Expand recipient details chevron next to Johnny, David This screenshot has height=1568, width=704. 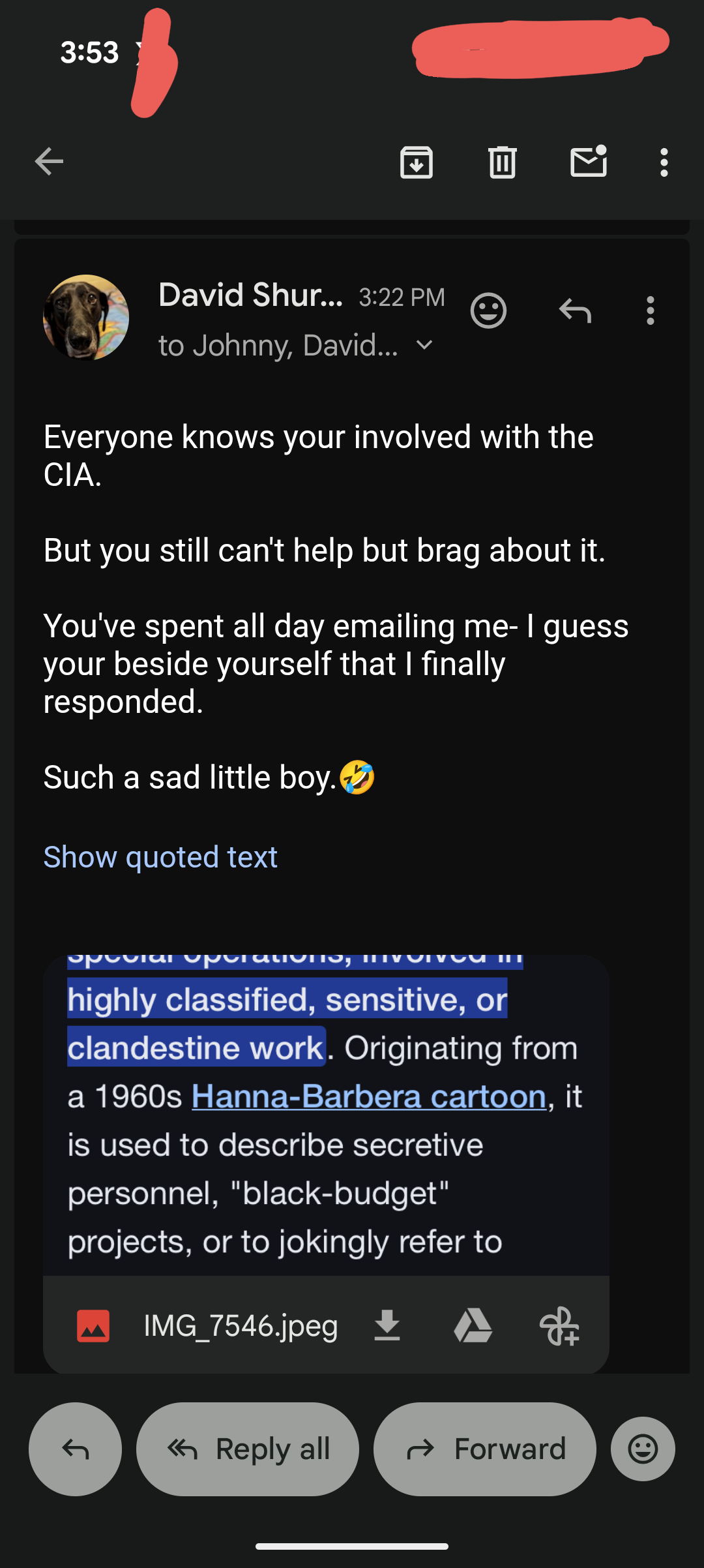[424, 345]
